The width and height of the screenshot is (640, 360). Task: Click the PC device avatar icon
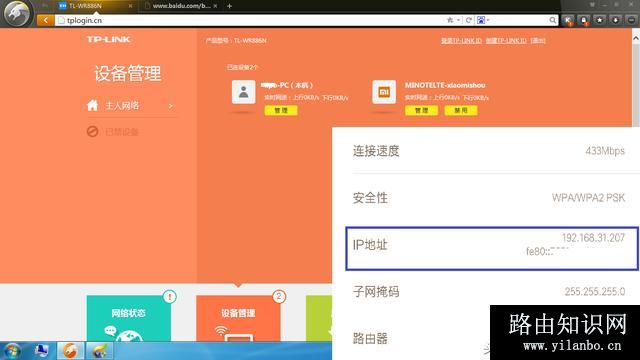click(x=244, y=92)
